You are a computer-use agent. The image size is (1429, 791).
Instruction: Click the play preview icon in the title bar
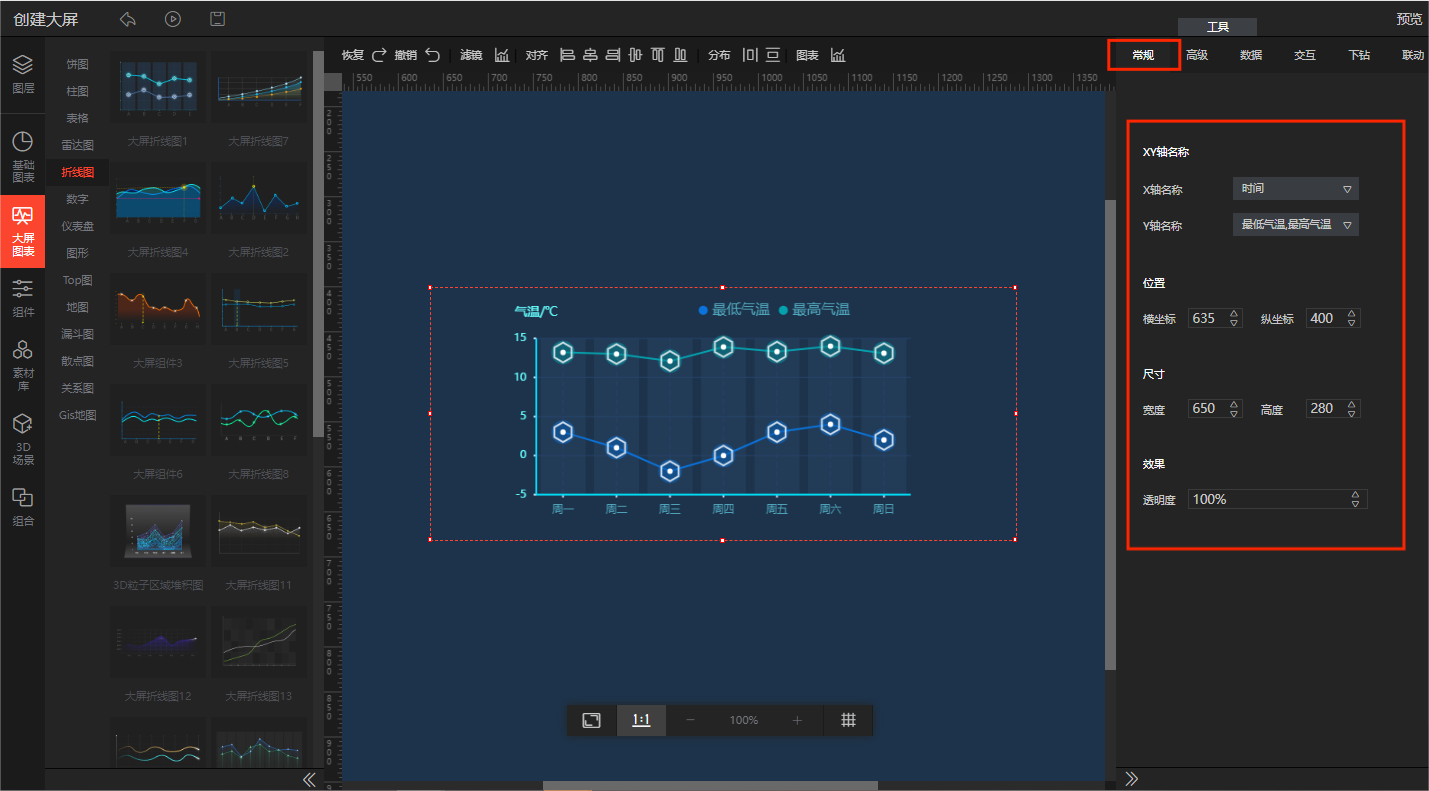tap(173, 19)
